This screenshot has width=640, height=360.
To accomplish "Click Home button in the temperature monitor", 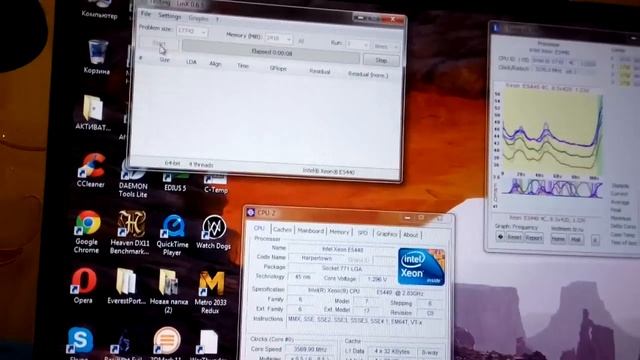I will [x=558, y=239].
